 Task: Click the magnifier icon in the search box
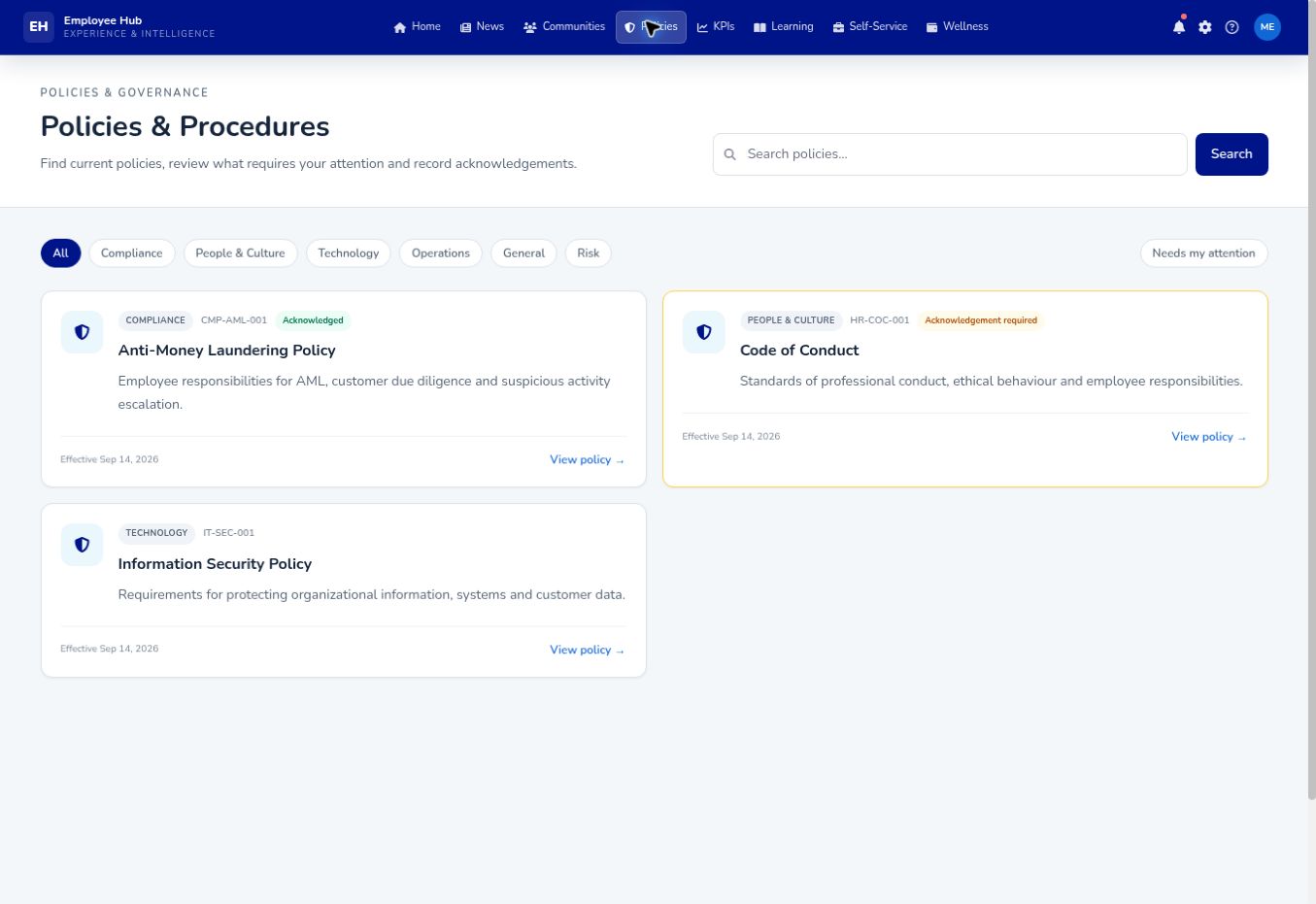(x=730, y=154)
